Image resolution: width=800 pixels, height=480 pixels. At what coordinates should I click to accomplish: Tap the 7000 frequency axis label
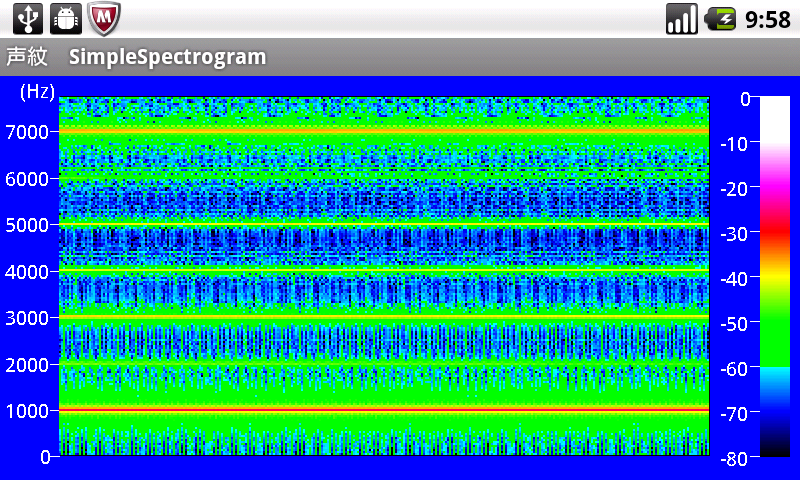[x=27, y=132]
